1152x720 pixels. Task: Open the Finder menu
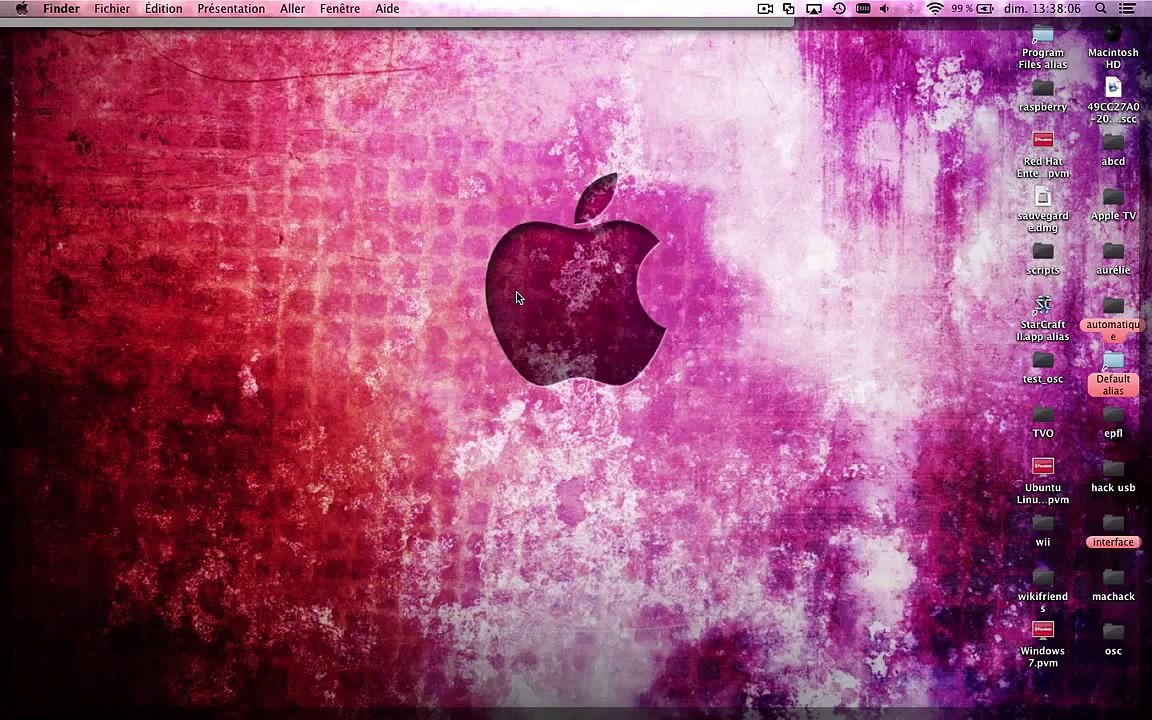61,9
